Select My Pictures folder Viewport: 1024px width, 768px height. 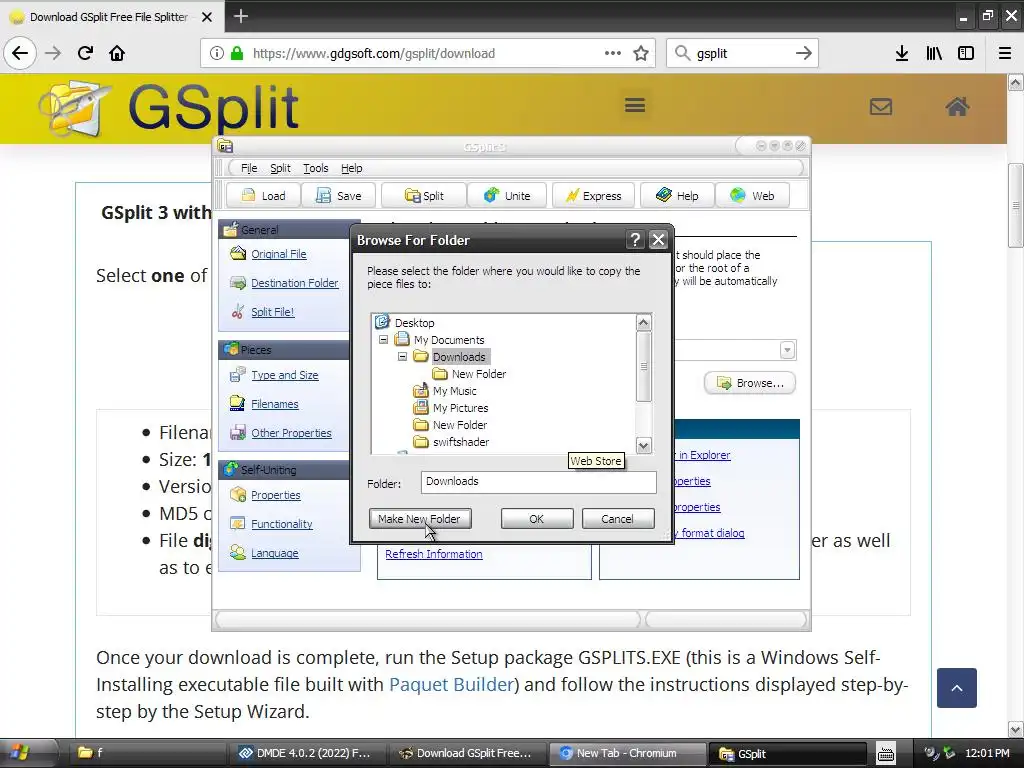[460, 408]
